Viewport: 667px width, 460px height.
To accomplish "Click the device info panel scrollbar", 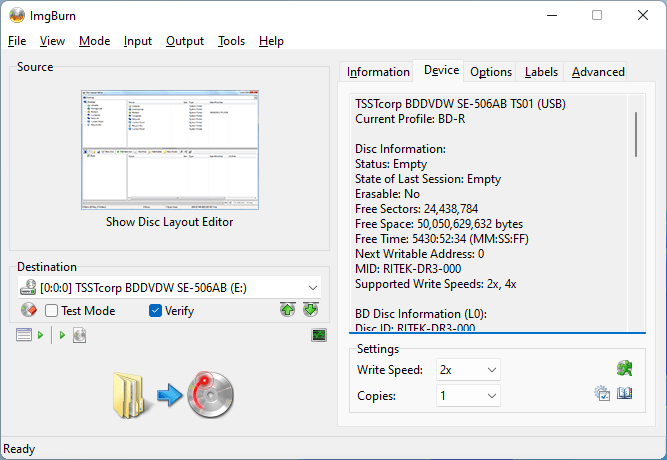I will click(x=636, y=134).
